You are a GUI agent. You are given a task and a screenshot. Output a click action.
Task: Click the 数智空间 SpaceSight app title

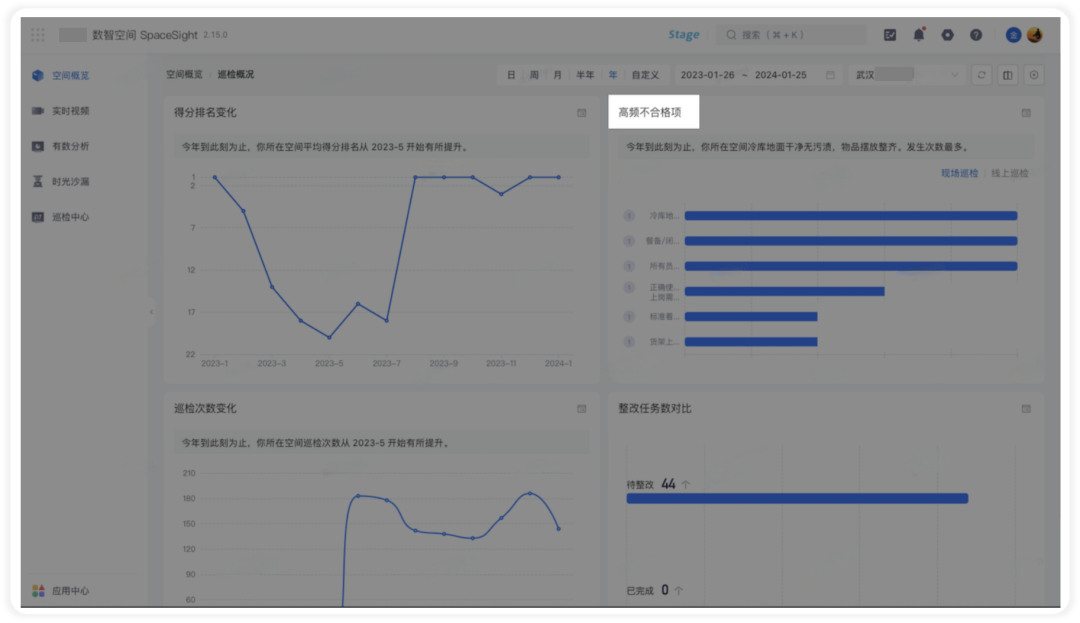click(x=145, y=34)
